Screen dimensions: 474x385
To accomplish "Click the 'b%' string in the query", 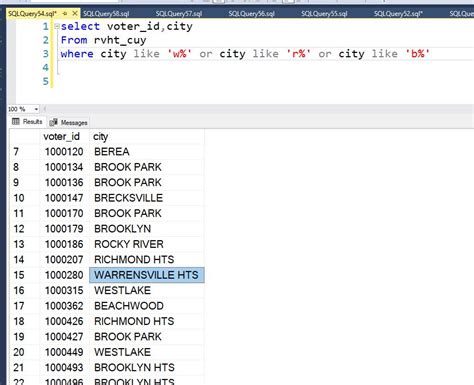I will tap(417, 53).
